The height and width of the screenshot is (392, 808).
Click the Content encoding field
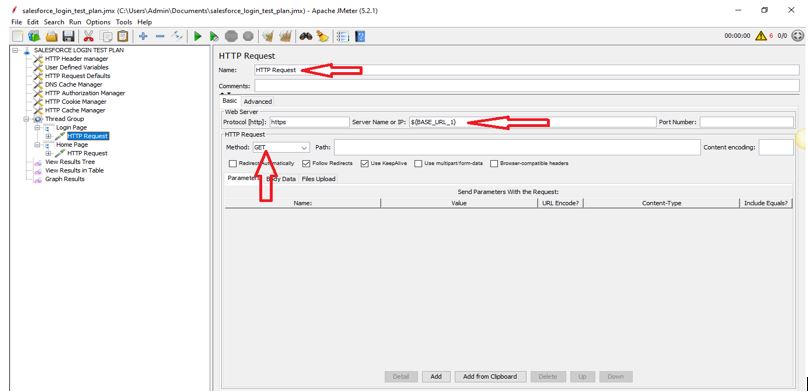click(776, 147)
